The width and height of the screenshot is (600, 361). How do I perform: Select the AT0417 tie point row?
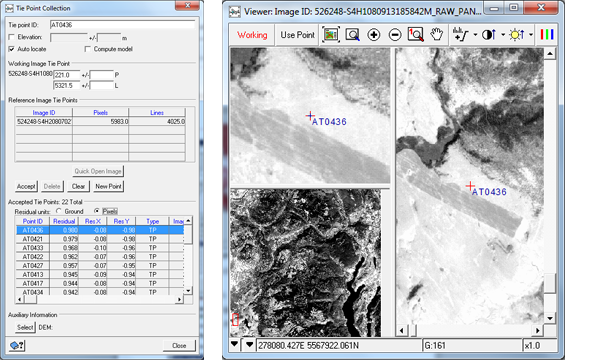point(100,283)
